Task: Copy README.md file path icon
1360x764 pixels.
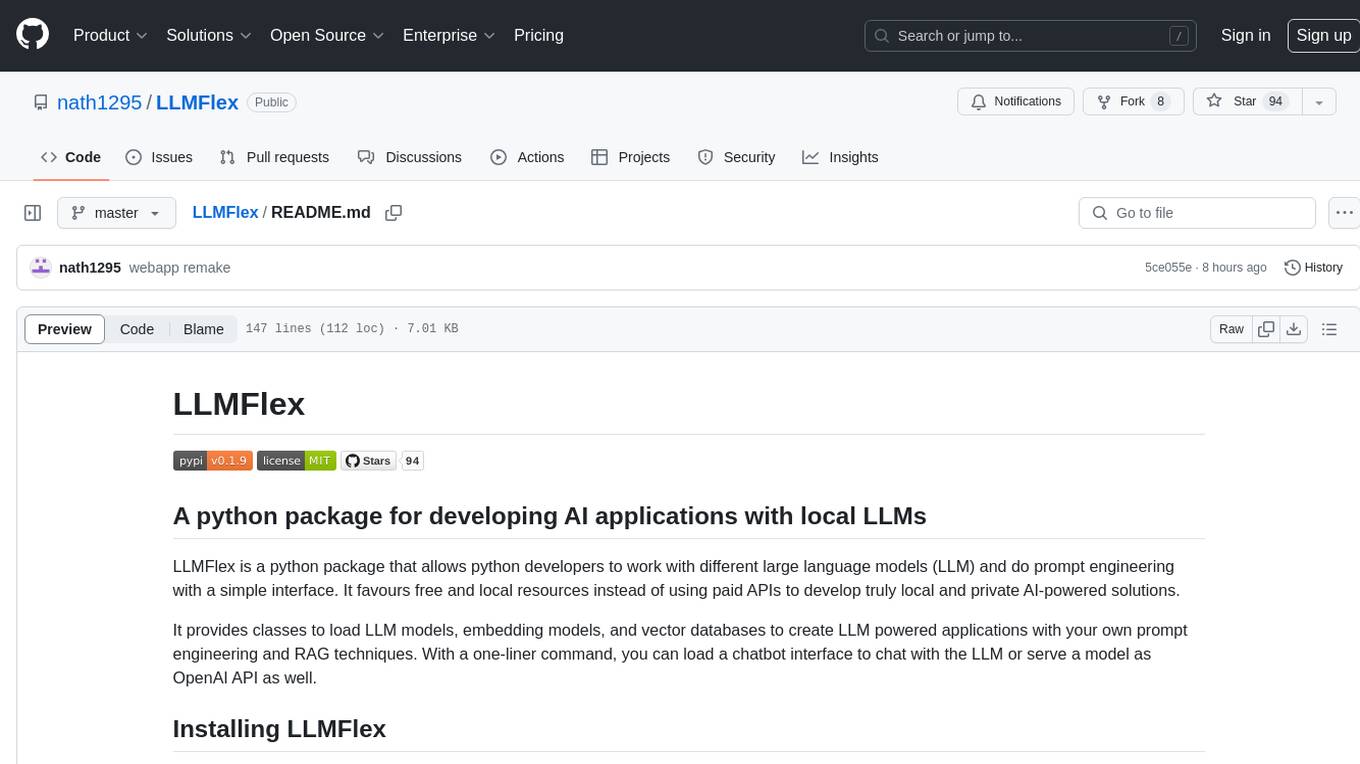Action: pyautogui.click(x=394, y=213)
